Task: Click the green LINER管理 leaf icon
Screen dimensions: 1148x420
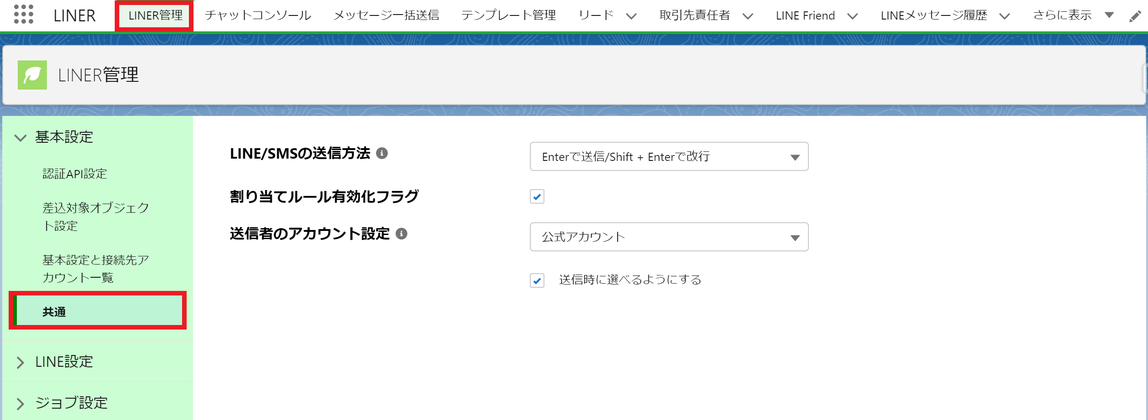Action: click(32, 75)
